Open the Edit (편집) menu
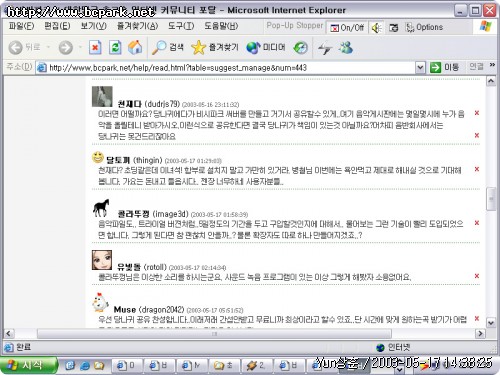500x375 pixels. click(x=57, y=26)
